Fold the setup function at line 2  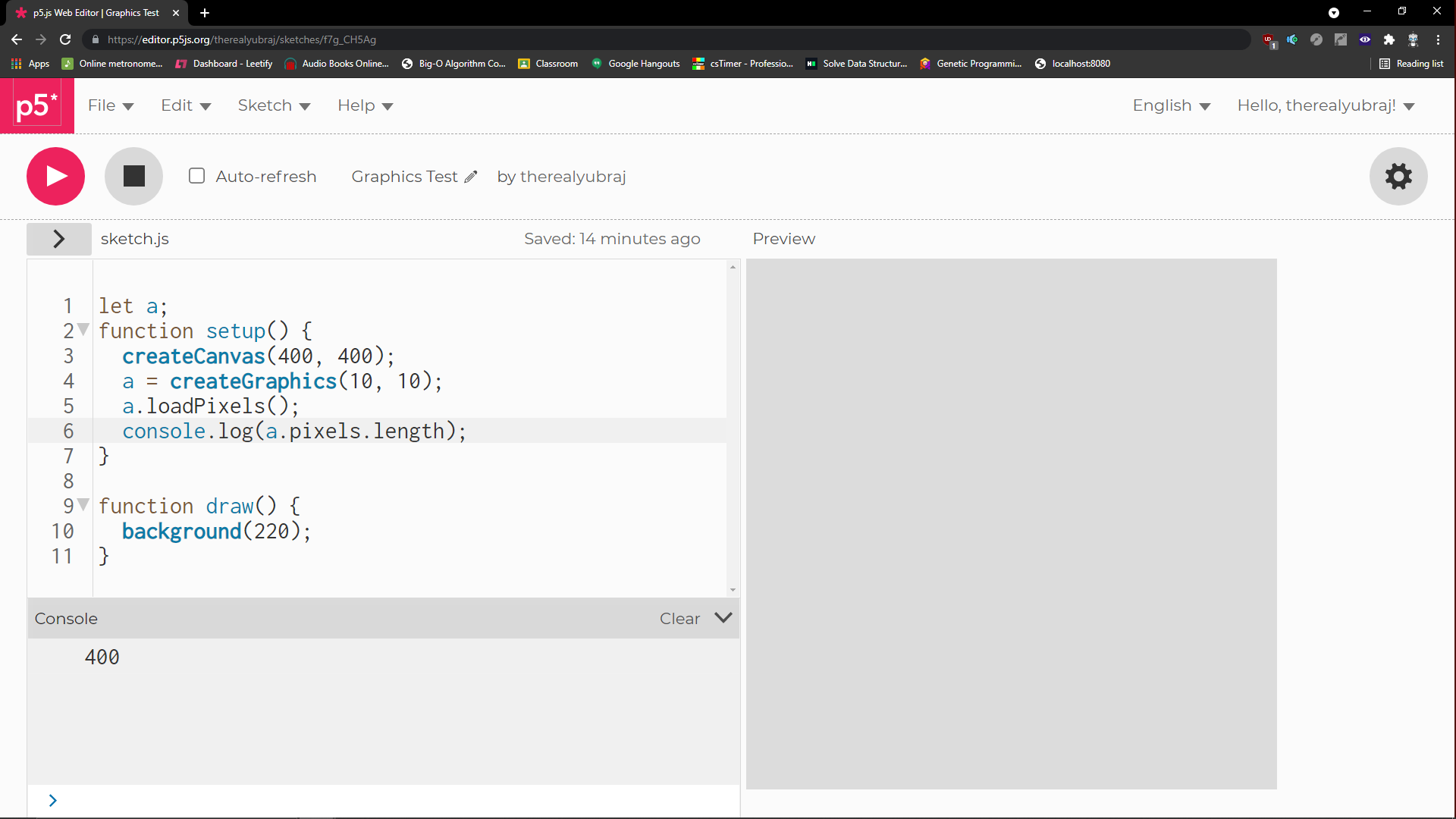click(82, 331)
